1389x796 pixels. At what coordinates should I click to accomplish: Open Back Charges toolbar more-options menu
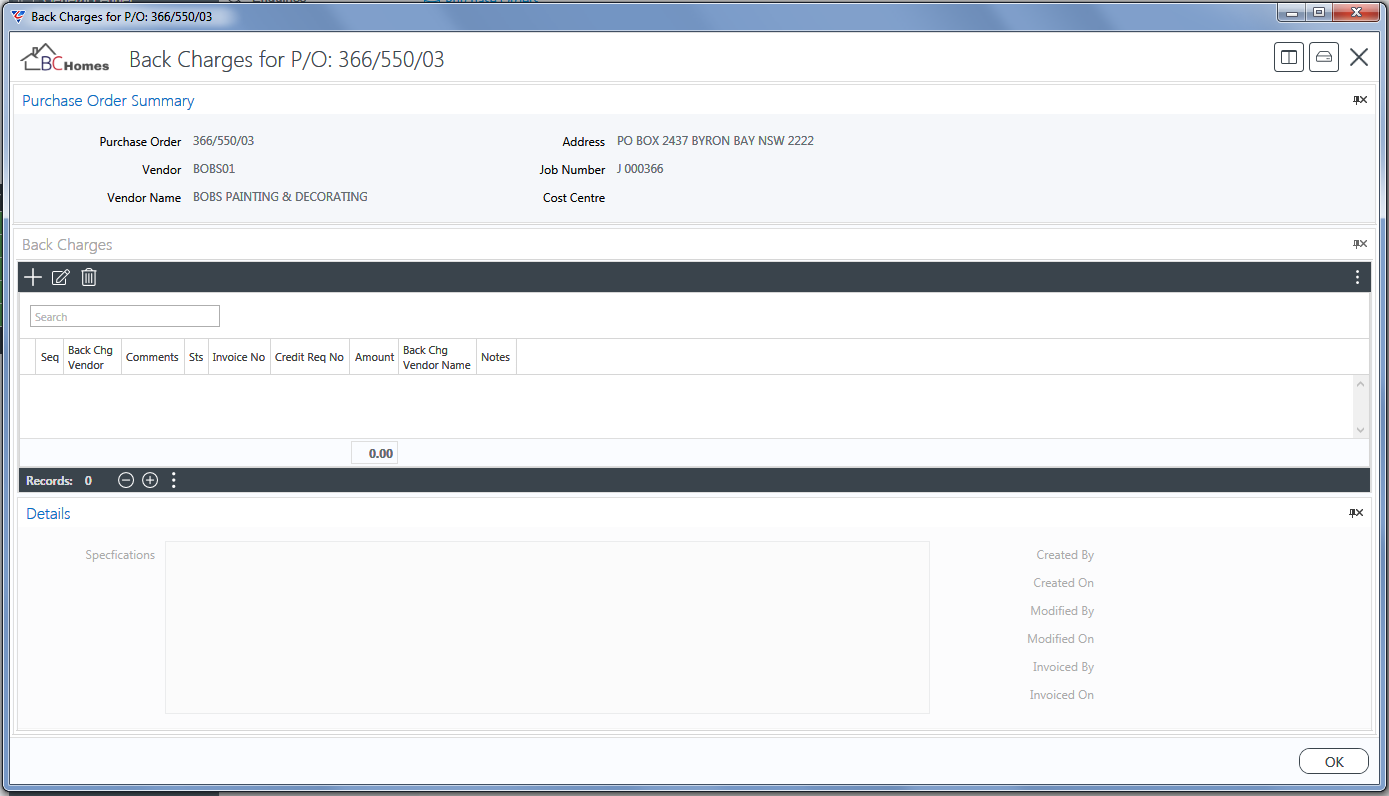coord(1357,277)
